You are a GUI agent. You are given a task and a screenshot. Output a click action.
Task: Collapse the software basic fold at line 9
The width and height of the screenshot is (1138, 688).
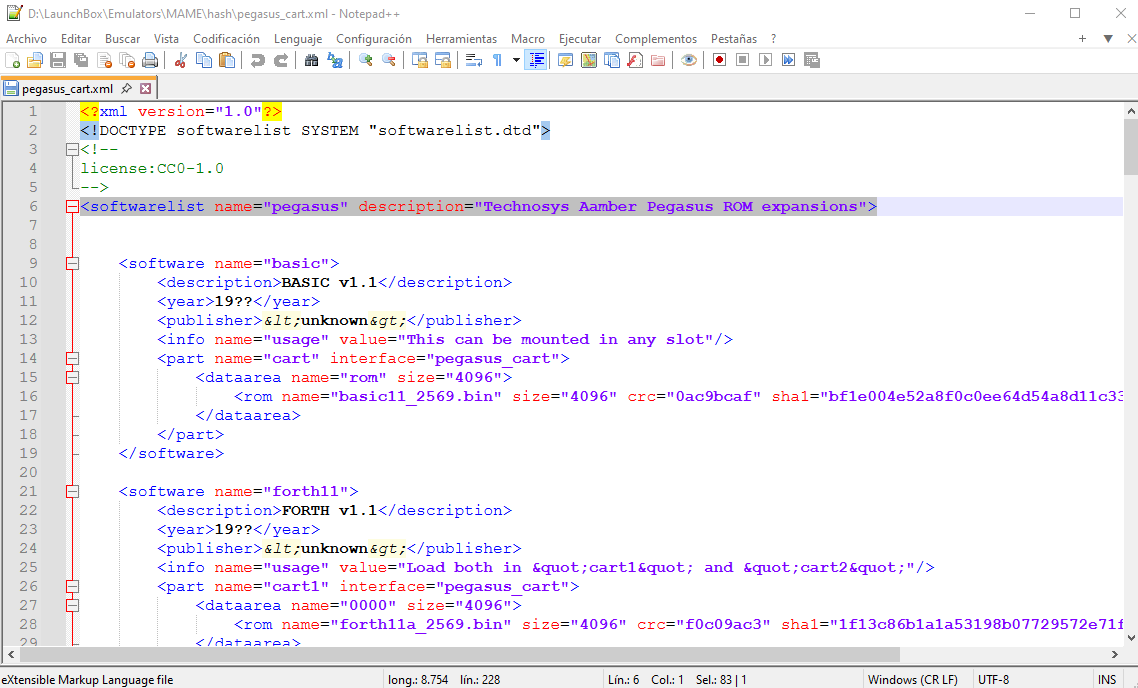coord(72,263)
